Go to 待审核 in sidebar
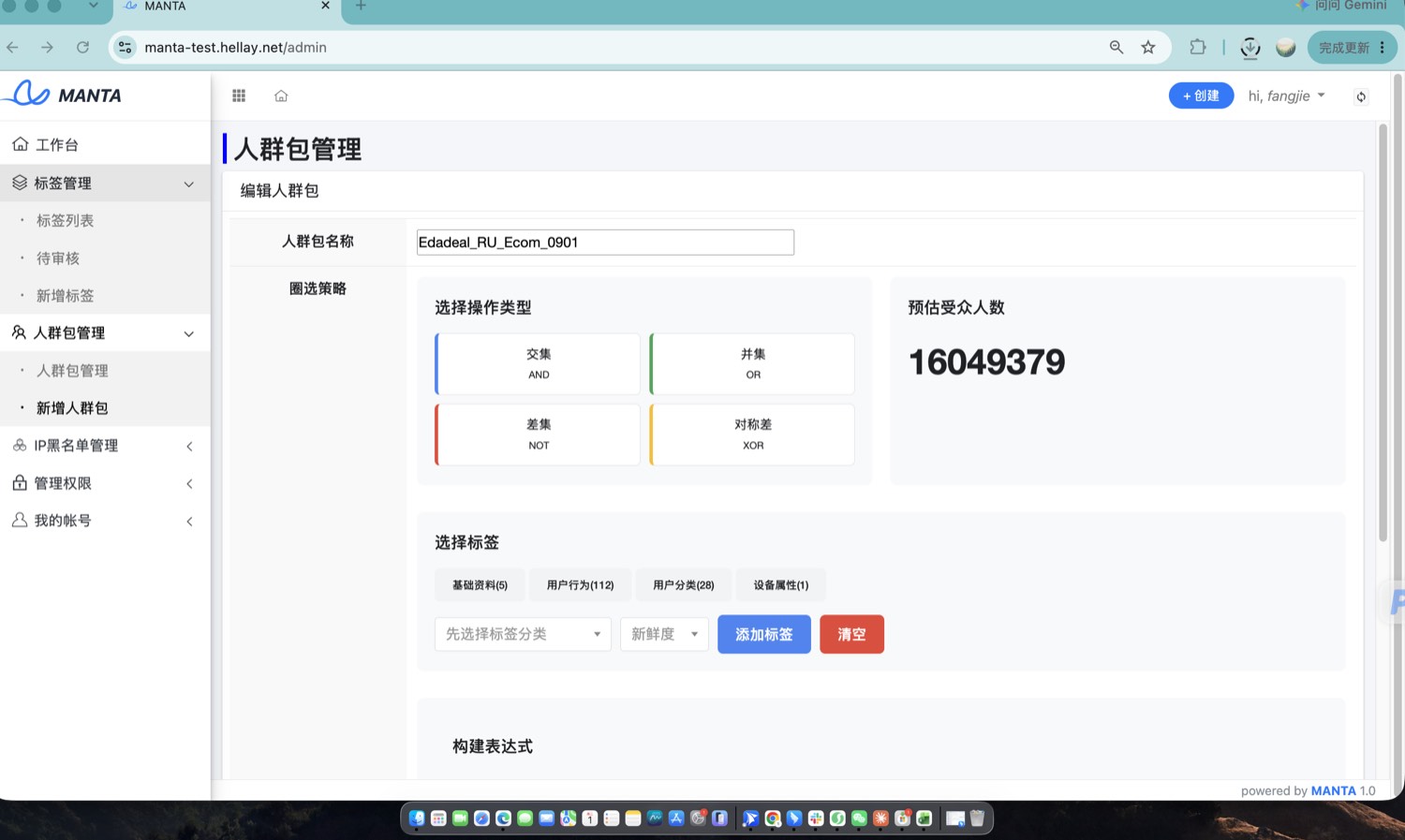Image resolution: width=1405 pixels, height=840 pixels. [58, 258]
